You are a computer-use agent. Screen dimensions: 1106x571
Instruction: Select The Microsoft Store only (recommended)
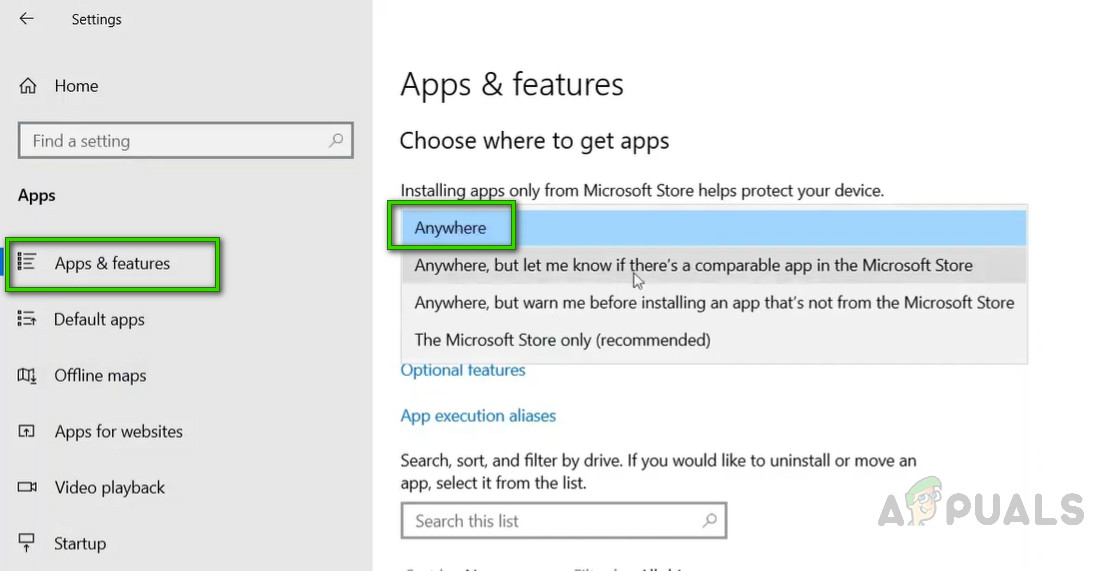point(562,340)
